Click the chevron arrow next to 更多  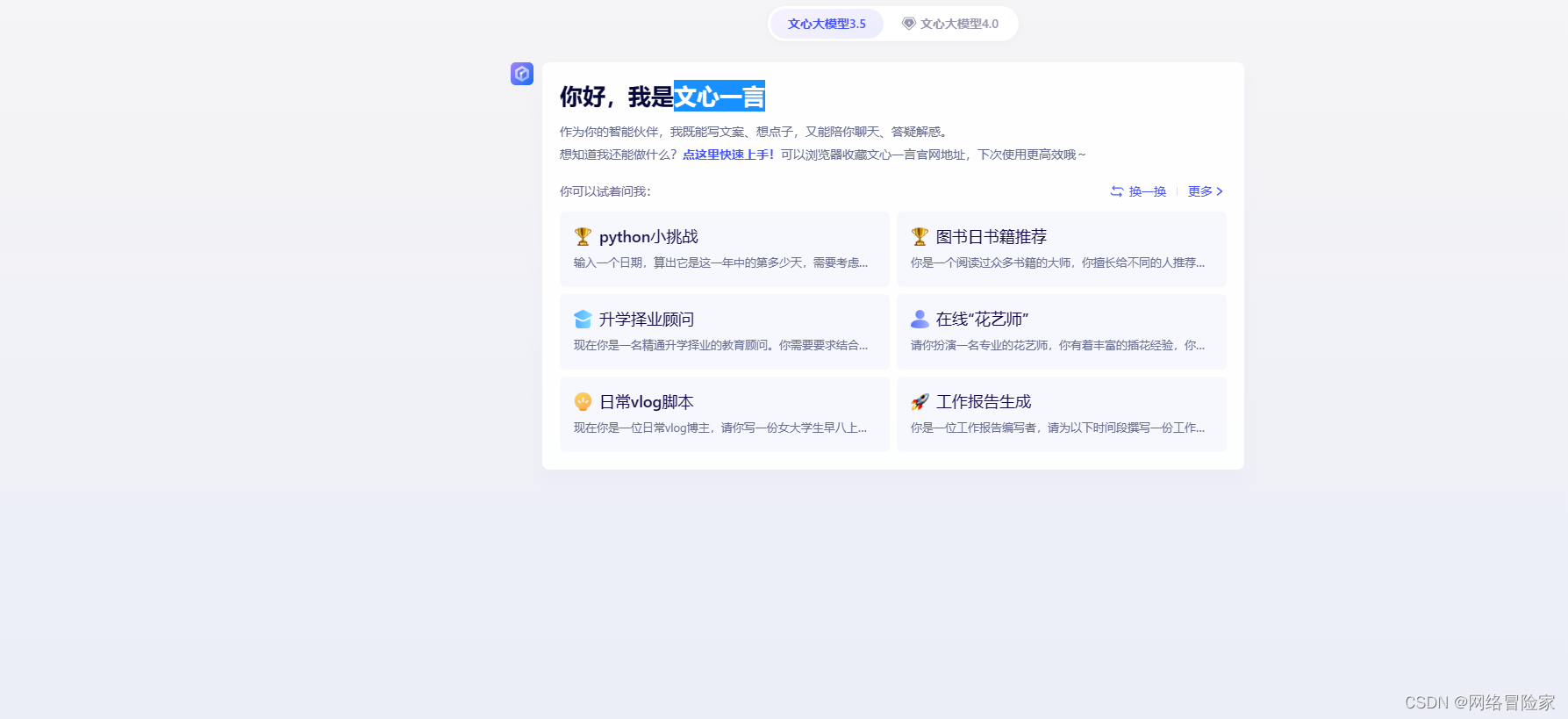point(1220,191)
